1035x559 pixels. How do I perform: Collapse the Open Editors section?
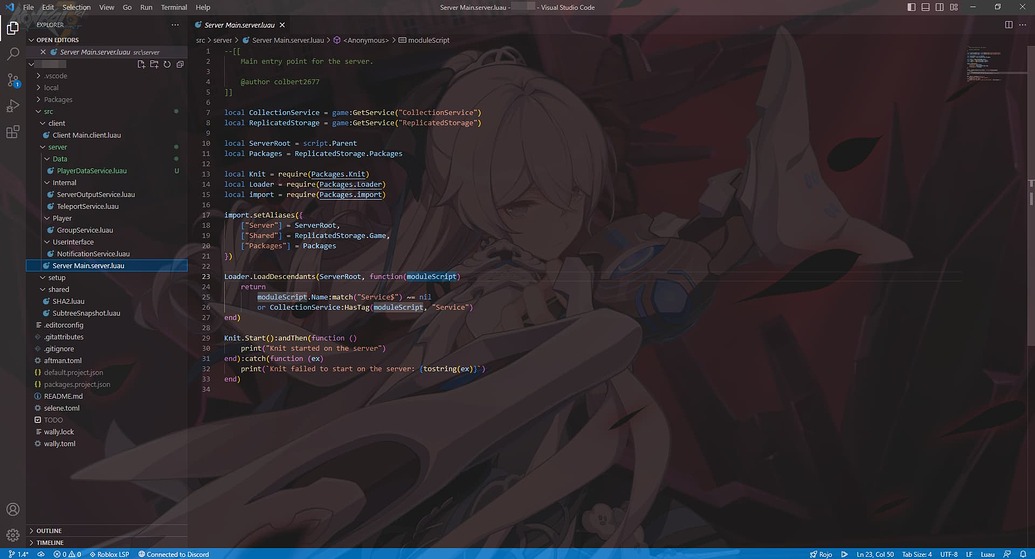point(106,40)
